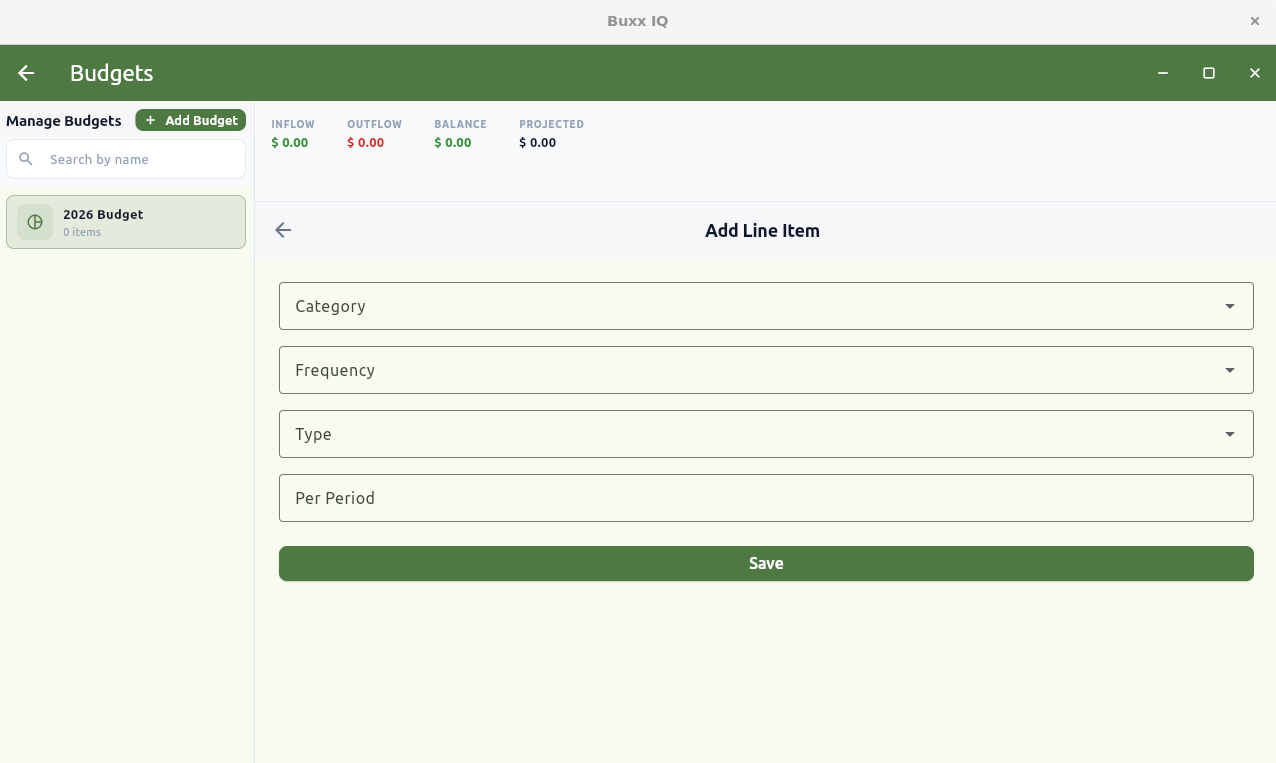This screenshot has width=1276, height=763.
Task: Click the Budgets page title
Action: (x=111, y=73)
